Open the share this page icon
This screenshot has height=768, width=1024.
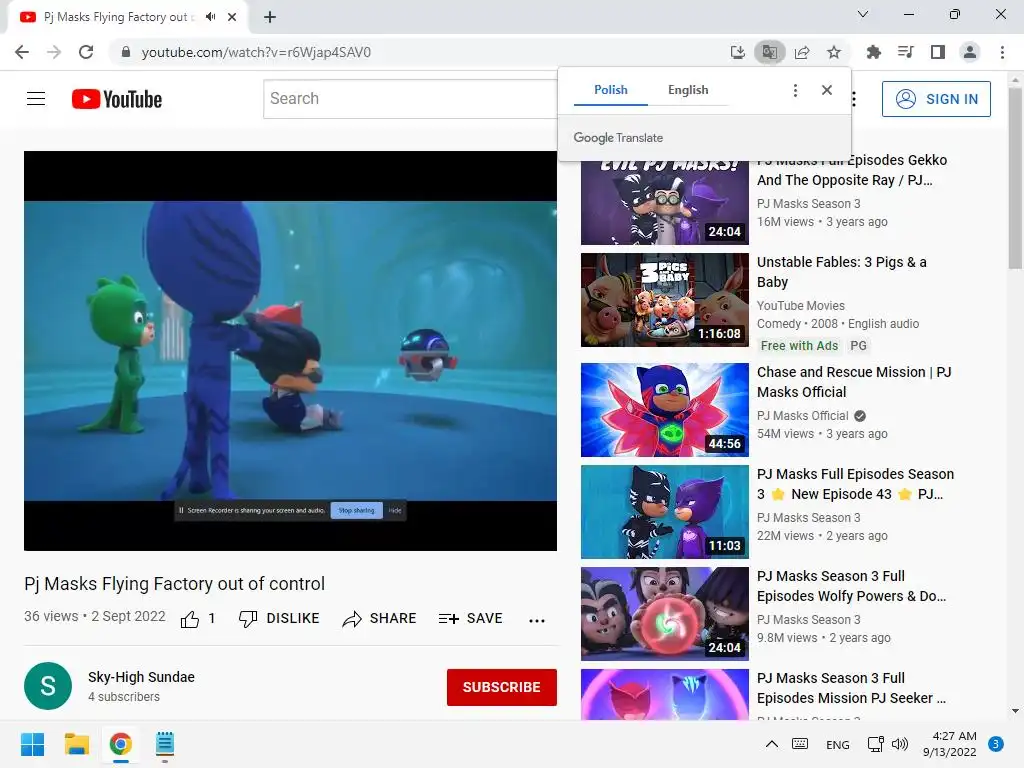[802, 52]
